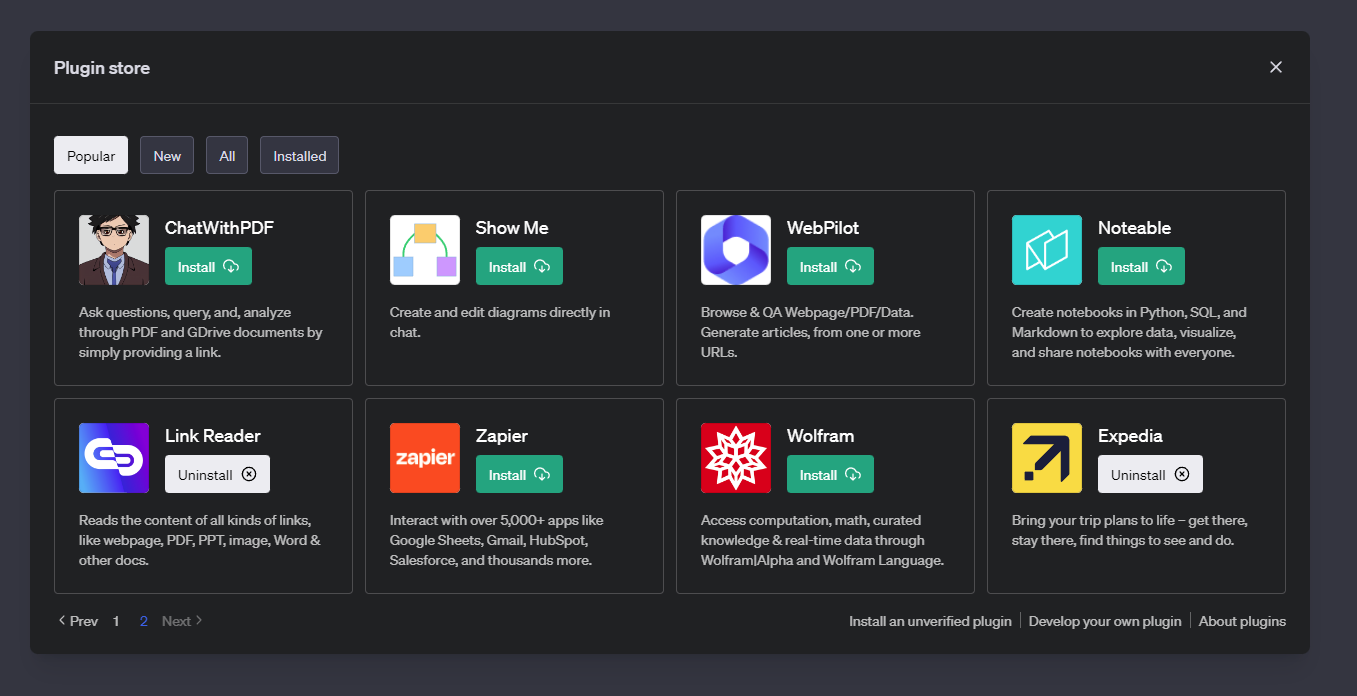Install the WebPilot plugin
This screenshot has width=1357, height=696.
(x=830, y=266)
